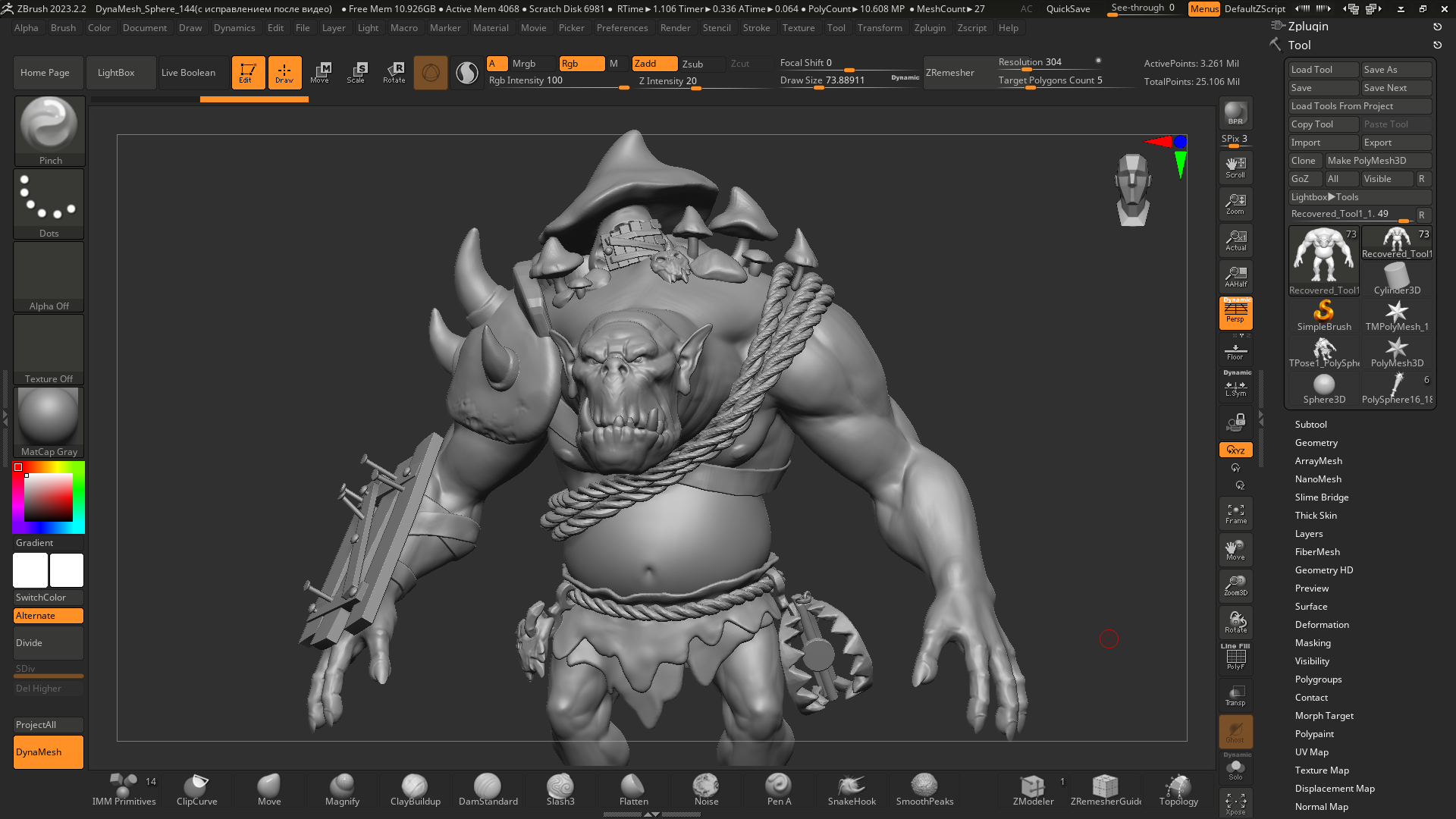1456x819 pixels.
Task: Choose the SnakeHook brush
Action: coord(852,789)
